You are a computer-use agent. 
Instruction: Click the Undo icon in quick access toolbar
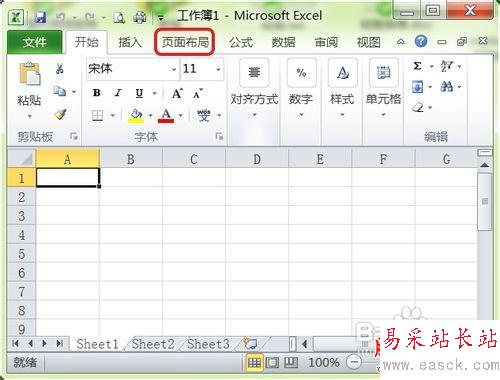pyautogui.click(x=60, y=17)
